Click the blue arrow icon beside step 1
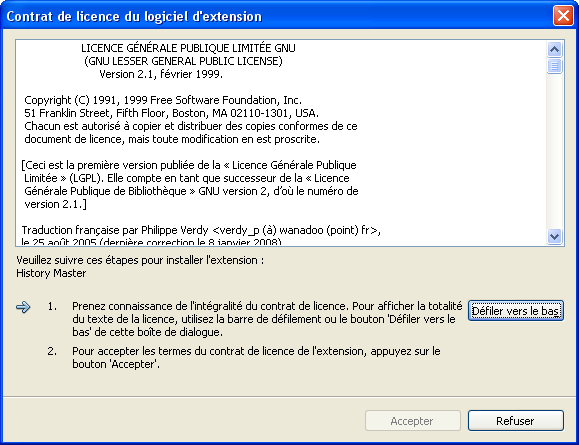579x445 pixels. pos(23,307)
